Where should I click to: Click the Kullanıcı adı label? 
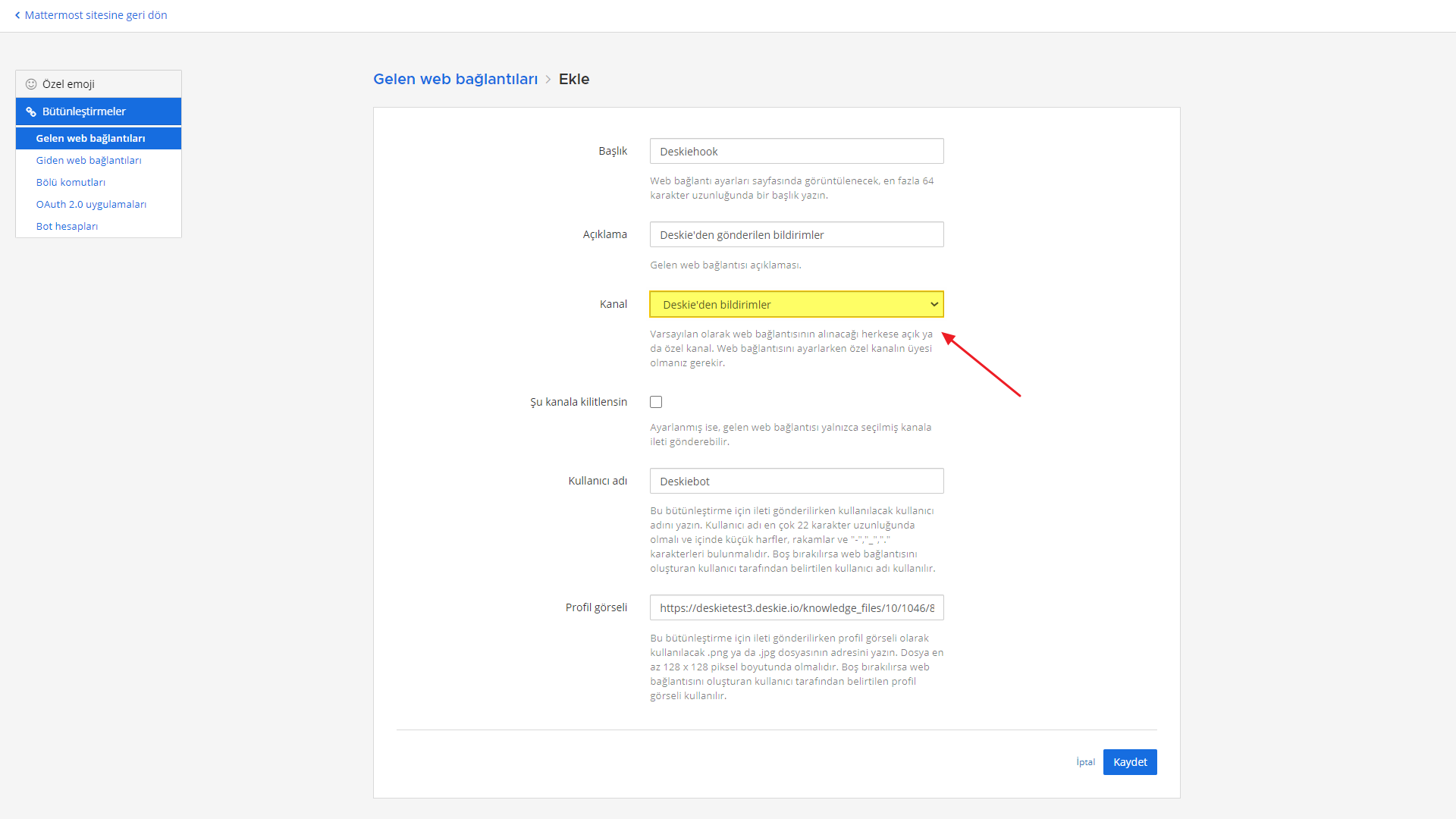598,481
